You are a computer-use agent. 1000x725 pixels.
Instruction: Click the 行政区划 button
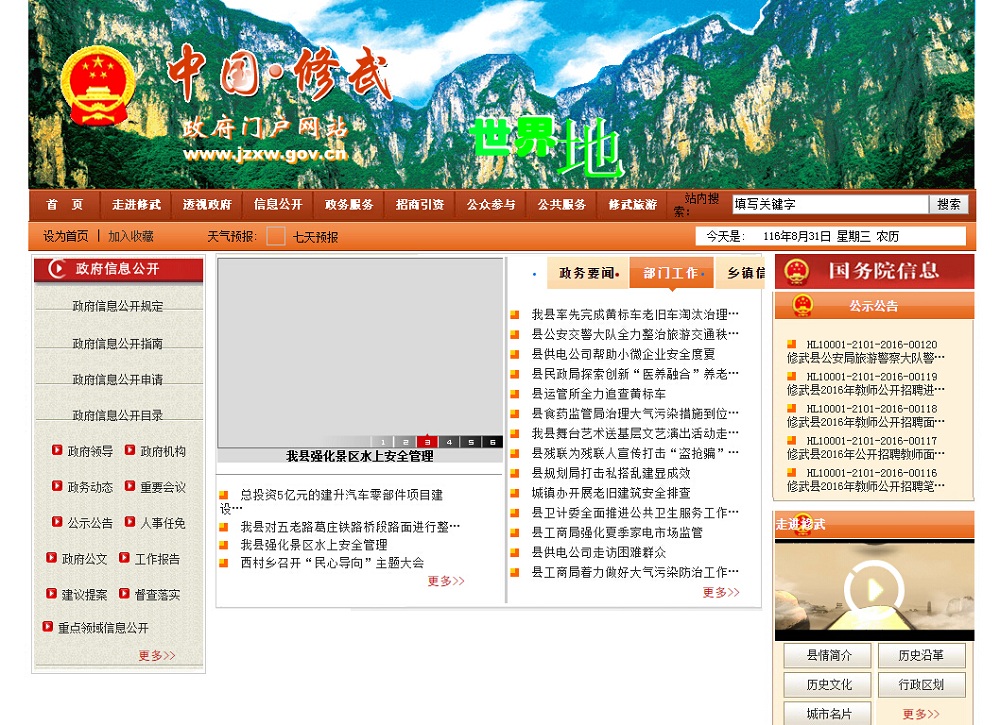(x=922, y=684)
